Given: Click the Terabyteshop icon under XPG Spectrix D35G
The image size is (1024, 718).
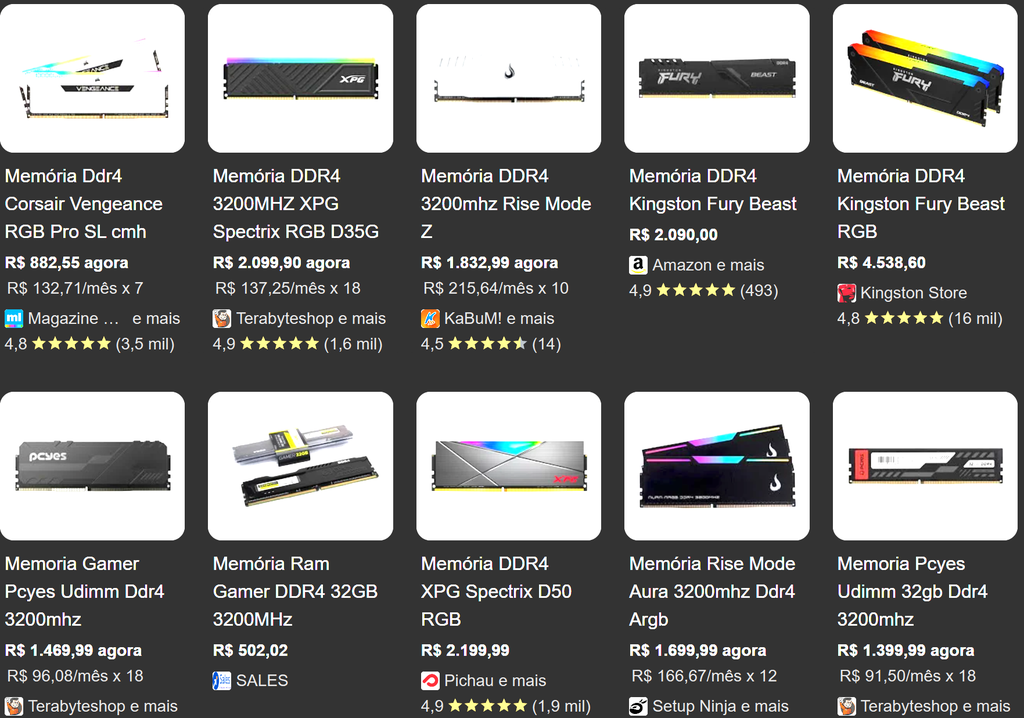Looking at the screenshot, I should [x=222, y=319].
